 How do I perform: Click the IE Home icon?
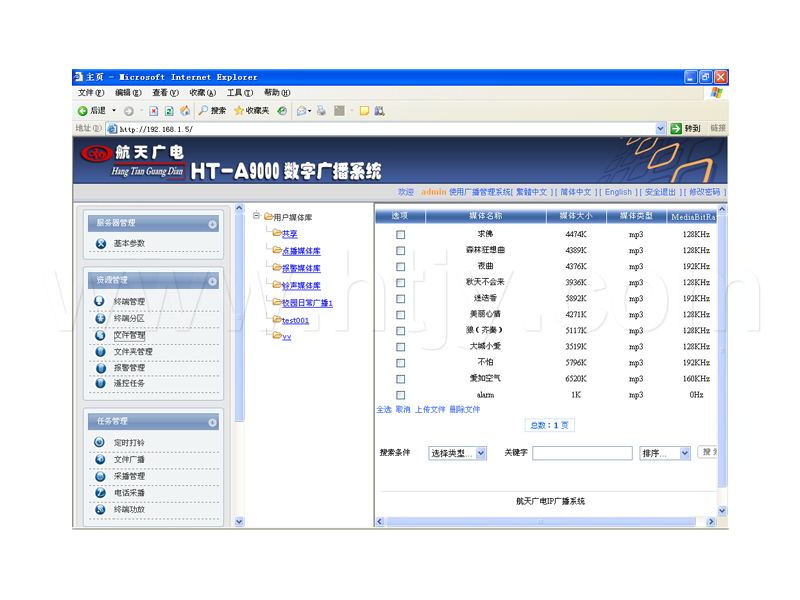click(x=185, y=111)
